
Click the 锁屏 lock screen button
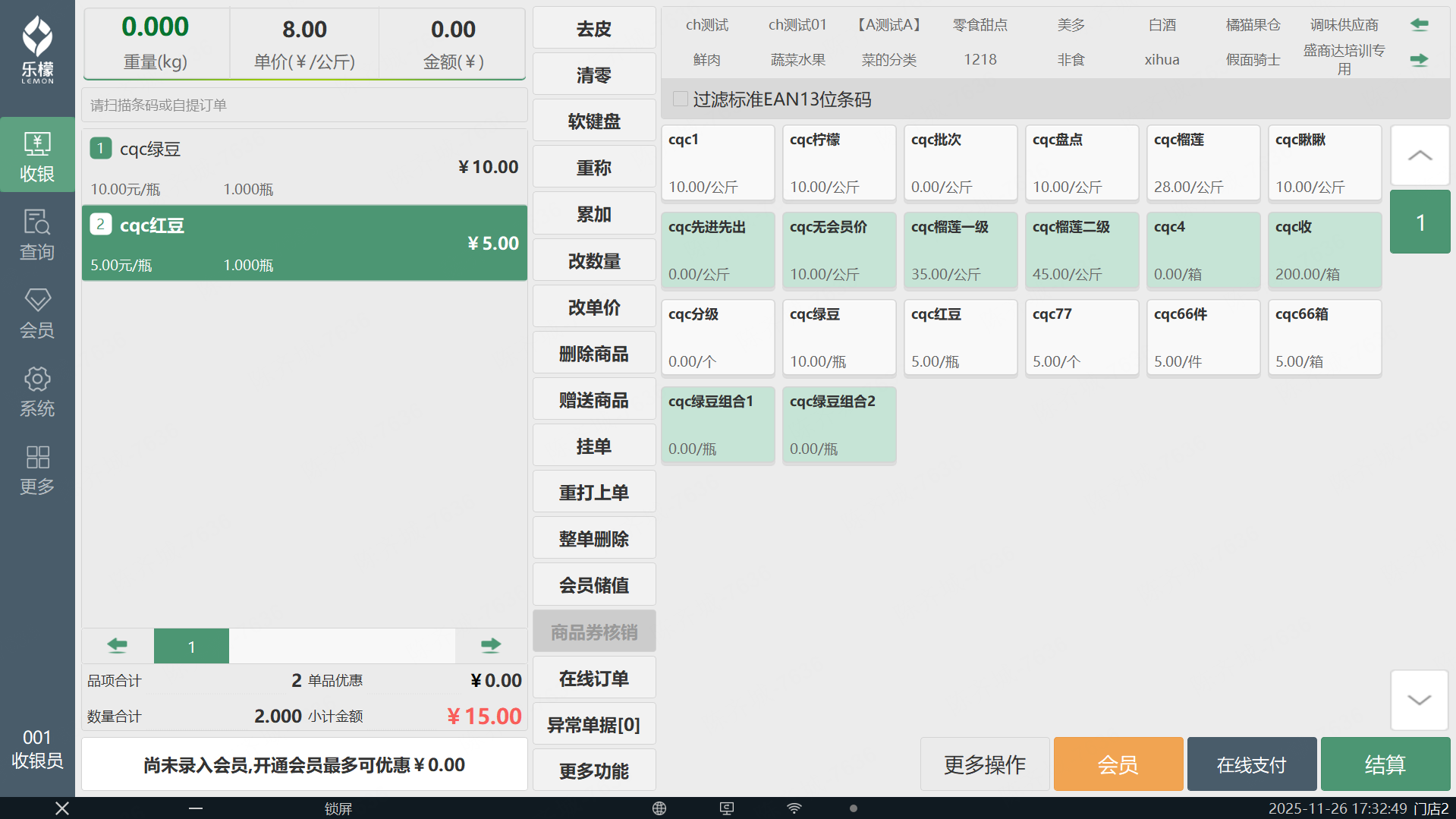(x=338, y=808)
